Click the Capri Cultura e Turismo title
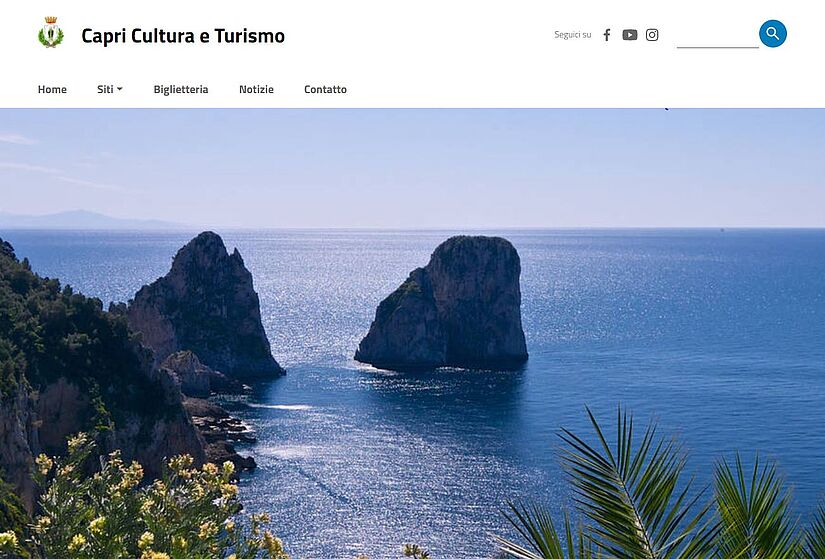825x559 pixels. tap(183, 36)
